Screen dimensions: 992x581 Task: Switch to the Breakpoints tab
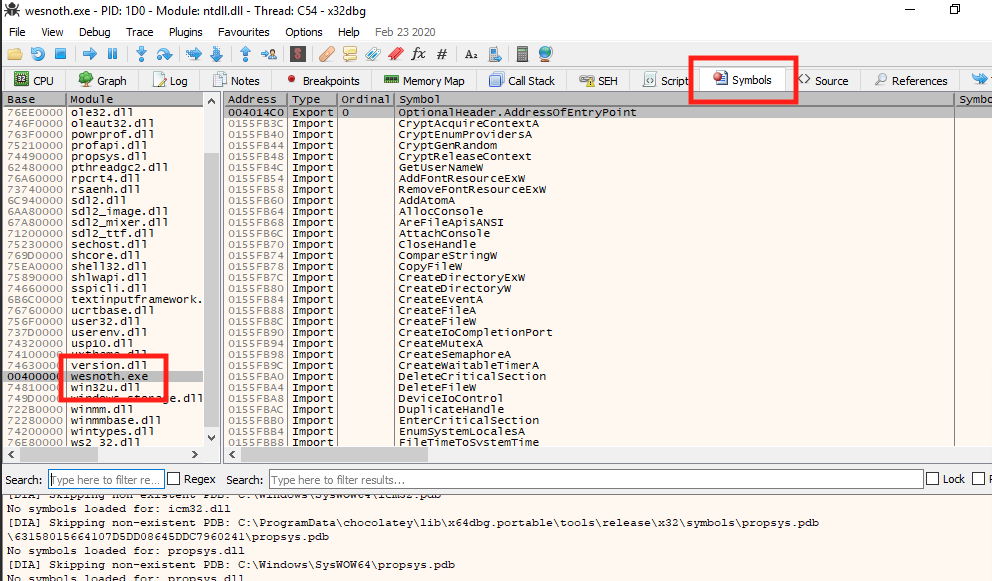tap(323, 80)
